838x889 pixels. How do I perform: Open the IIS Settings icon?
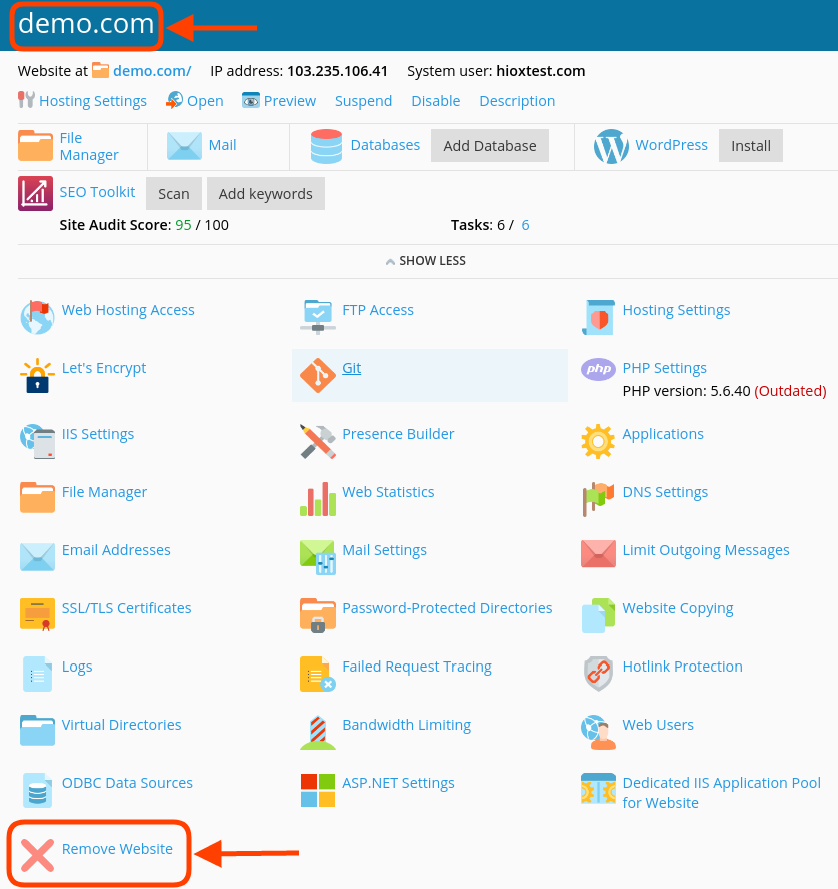(37, 441)
